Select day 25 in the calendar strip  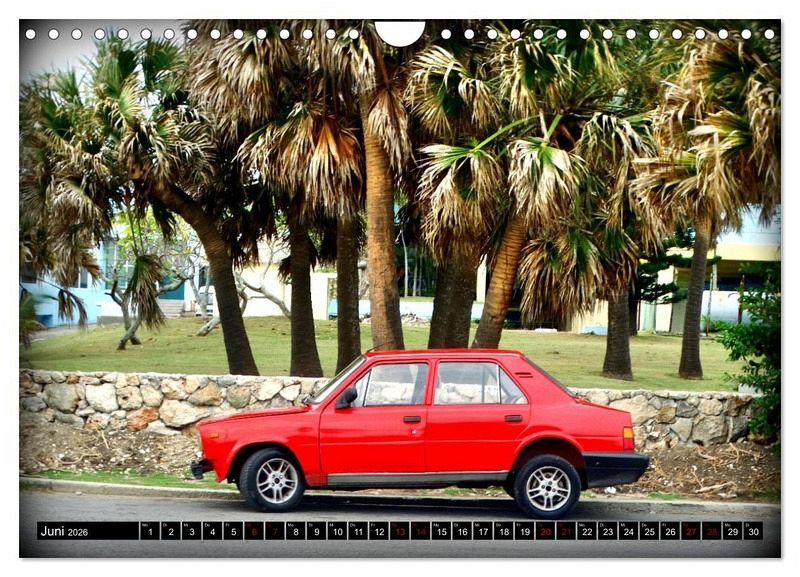[649, 531]
